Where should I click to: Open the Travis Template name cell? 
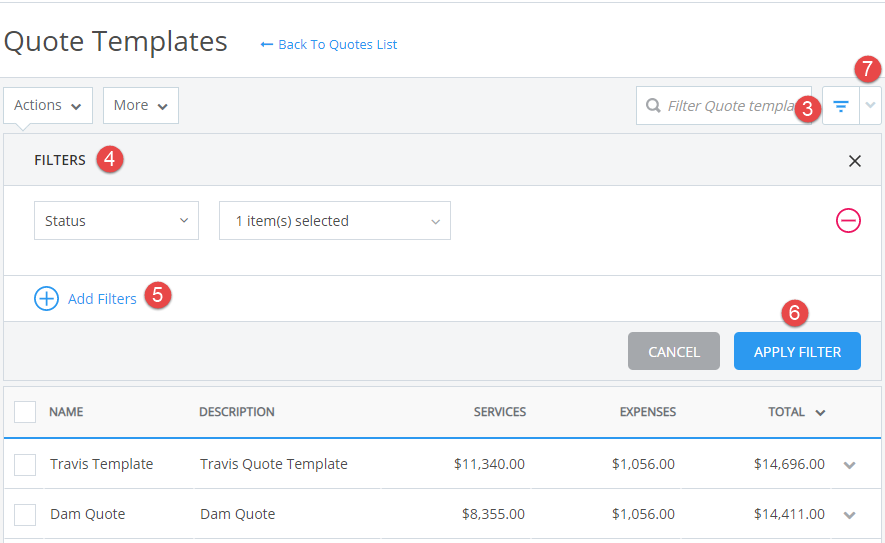point(102,464)
